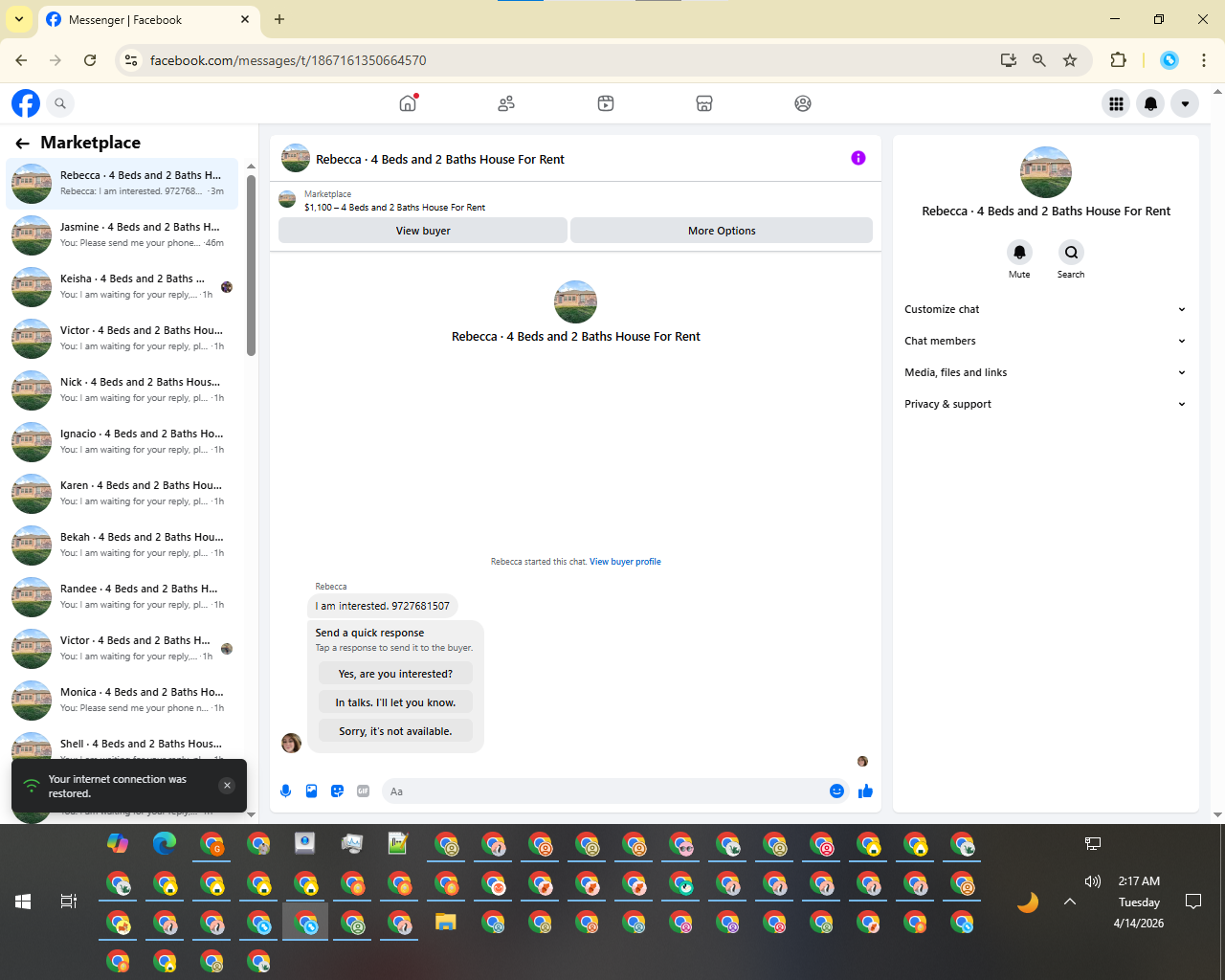Viewport: 1225px width, 980px height.
Task: Open the Facebook Home icon
Action: click(408, 103)
